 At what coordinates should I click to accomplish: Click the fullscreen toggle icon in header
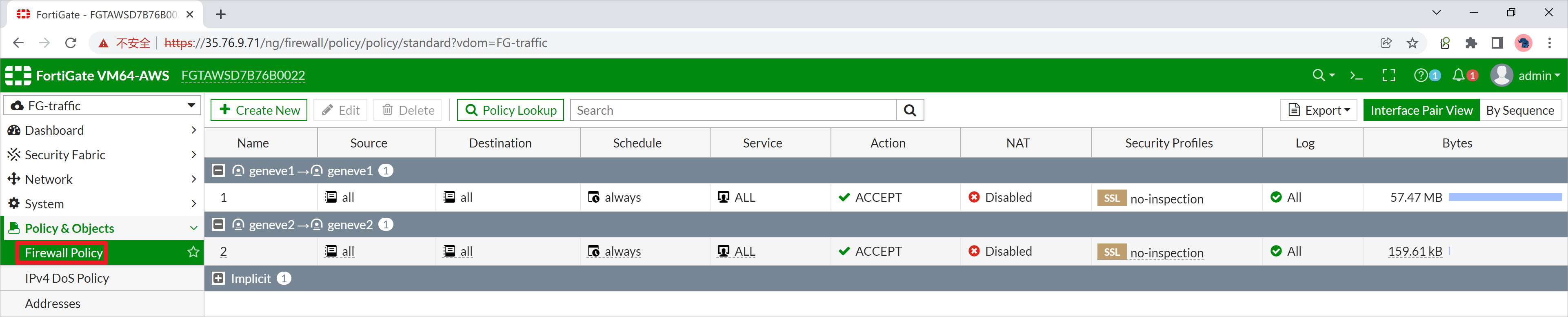1388,76
